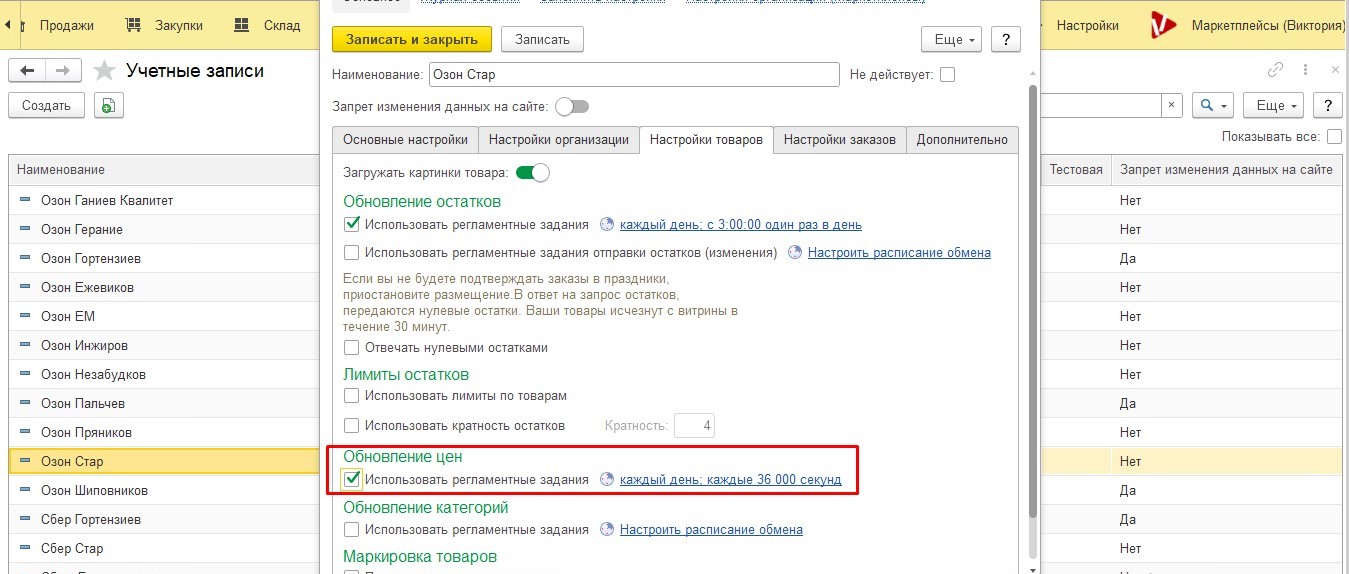Open help for the list form
The height and width of the screenshot is (574, 1349).
click(x=1327, y=105)
